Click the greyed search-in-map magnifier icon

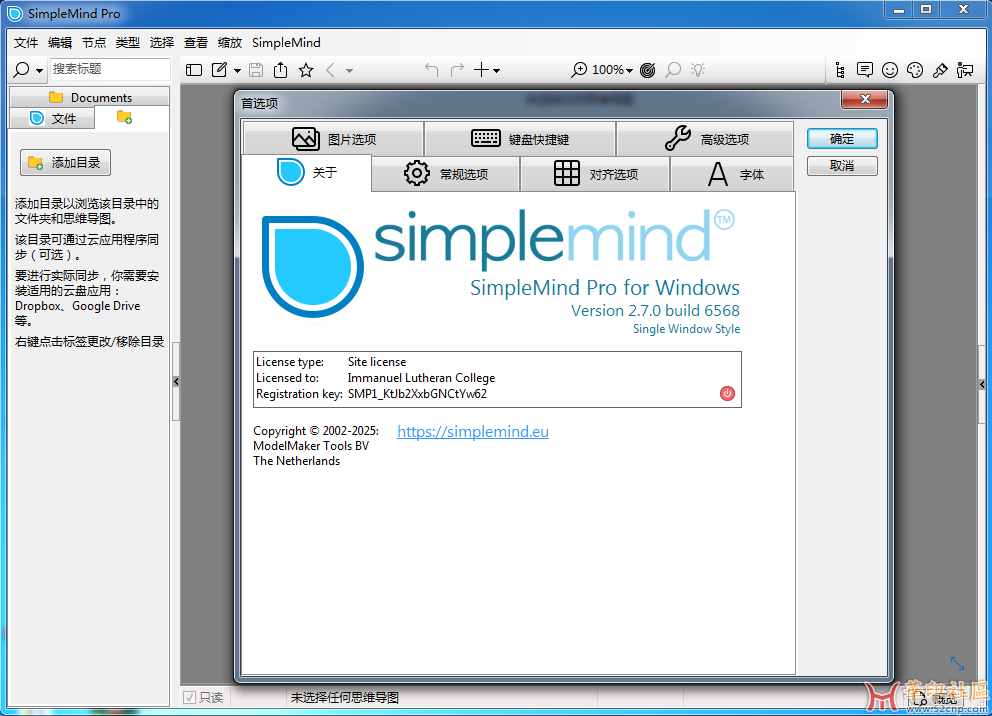coord(673,70)
